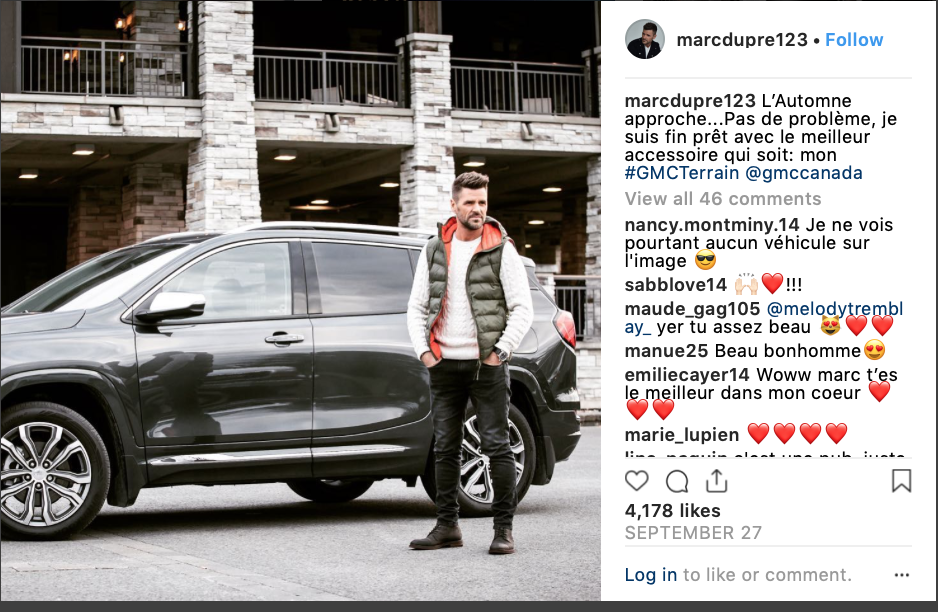Screen dimensions: 938x612
Task: Open the September 27 post date
Action: 693,533
